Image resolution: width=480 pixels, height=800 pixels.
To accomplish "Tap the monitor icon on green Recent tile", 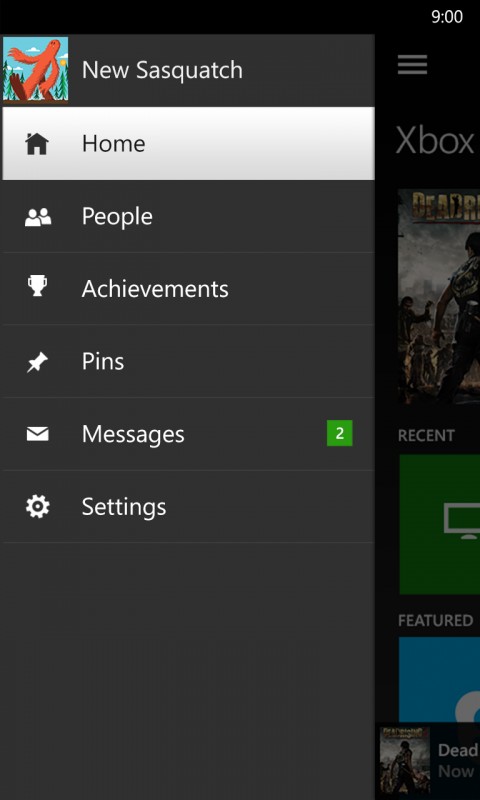I will point(462,520).
